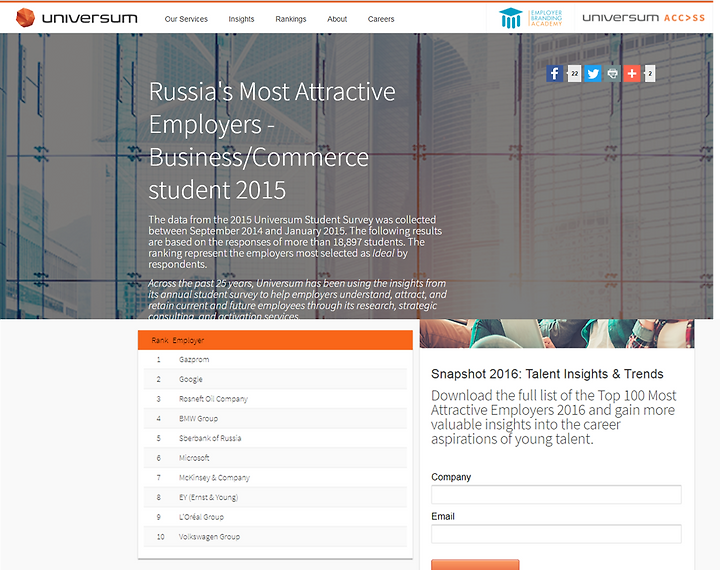
Task: Click the Rank column header
Action: click(160, 340)
